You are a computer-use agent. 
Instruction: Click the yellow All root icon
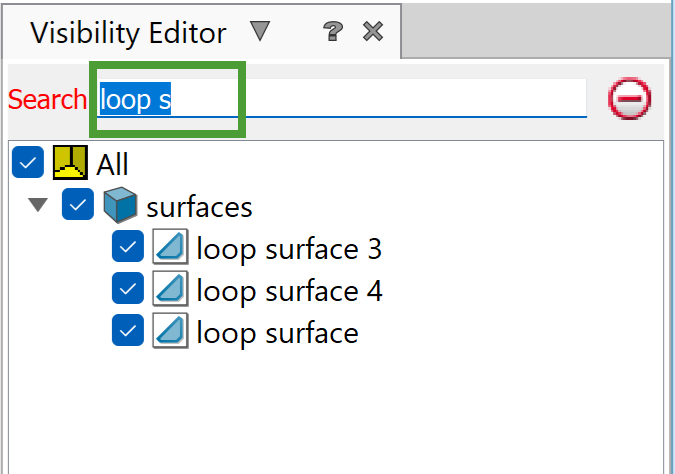point(70,163)
